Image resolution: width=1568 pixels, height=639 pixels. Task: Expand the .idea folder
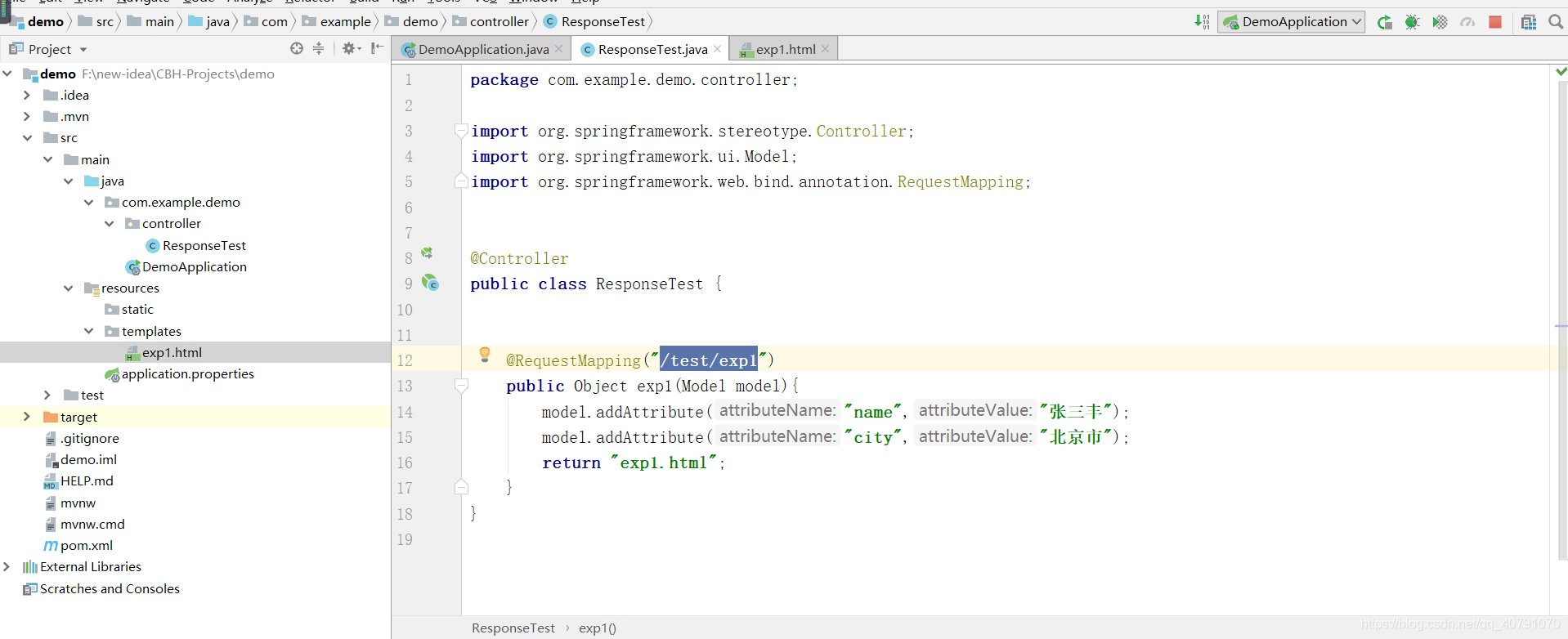[27, 95]
